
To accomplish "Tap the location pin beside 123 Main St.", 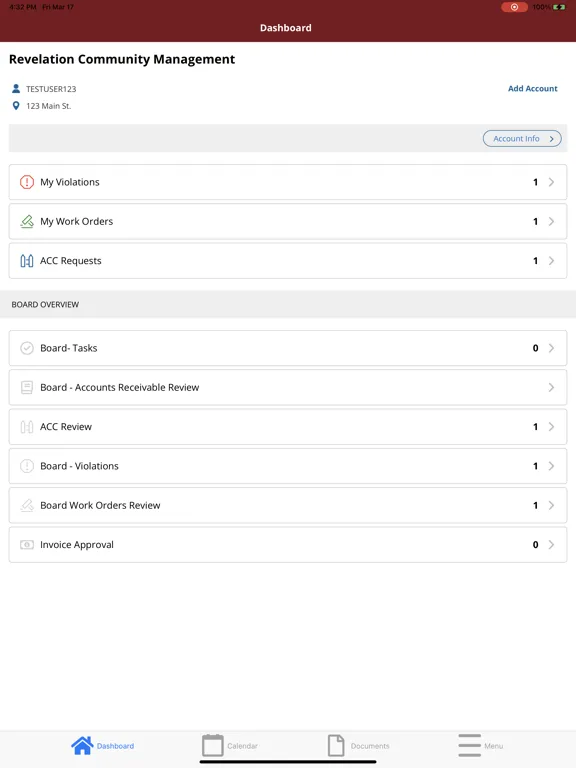I will click(x=16, y=106).
